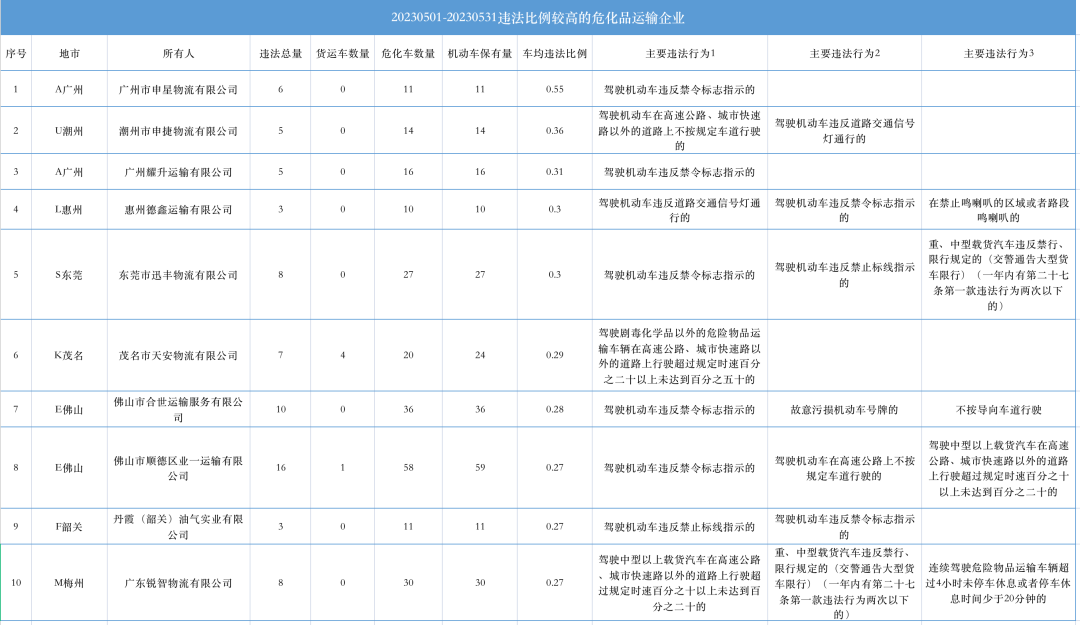Select the 地市 column header

[69, 53]
